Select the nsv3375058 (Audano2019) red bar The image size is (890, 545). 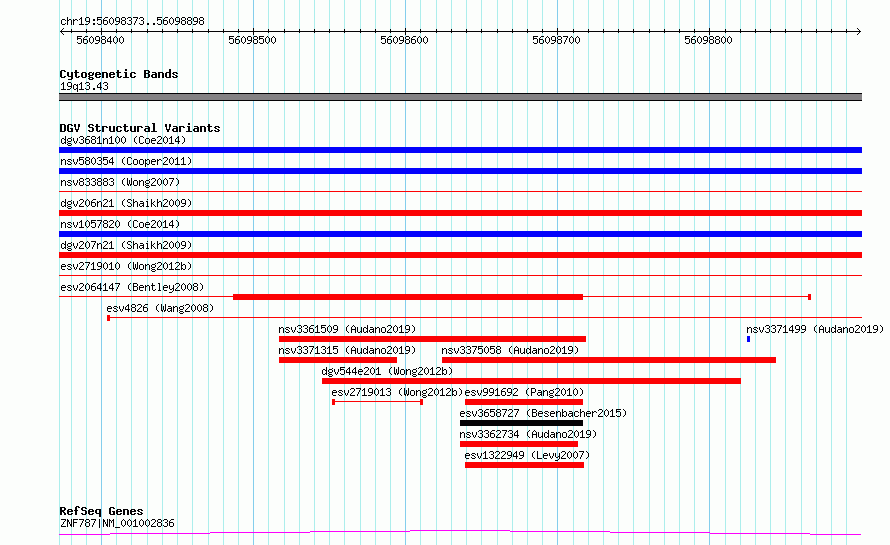pos(608,360)
